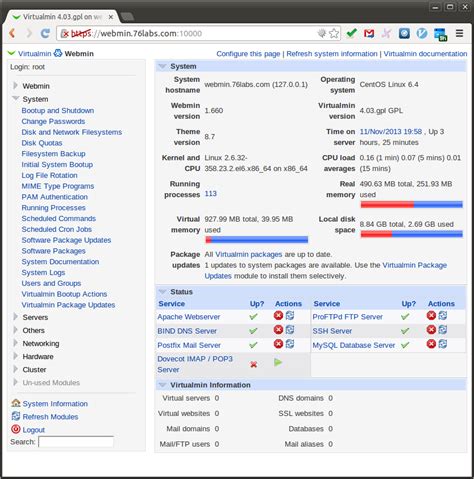
Task: Expand the Webmin sidebar category
Action: pyautogui.click(x=15, y=85)
